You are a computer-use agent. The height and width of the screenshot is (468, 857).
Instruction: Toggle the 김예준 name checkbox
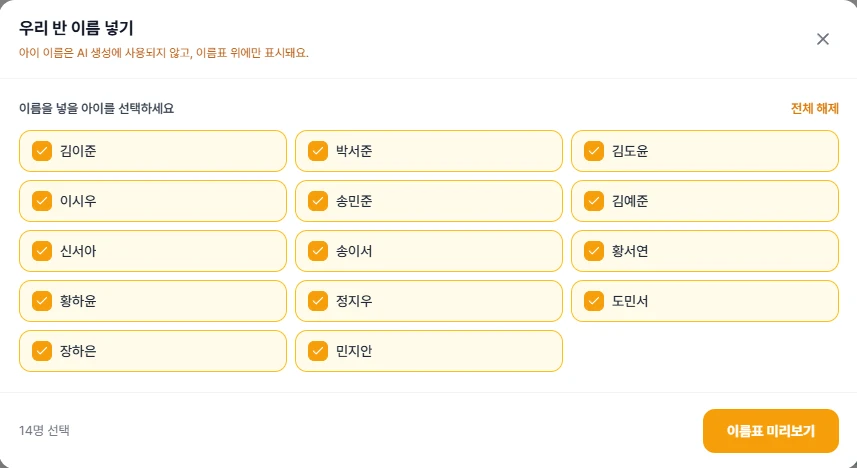pyautogui.click(x=594, y=201)
